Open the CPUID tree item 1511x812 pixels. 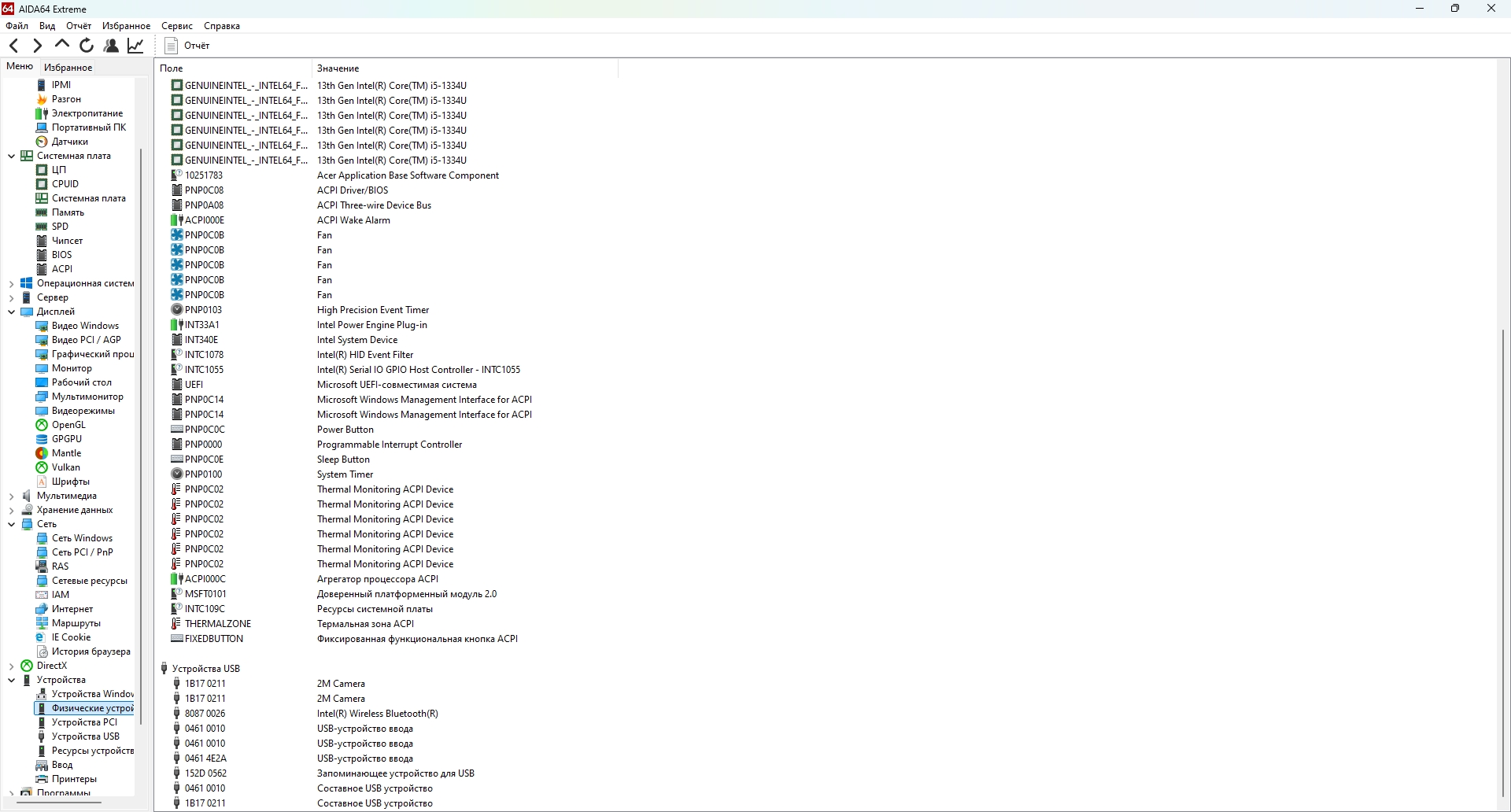coord(57,184)
